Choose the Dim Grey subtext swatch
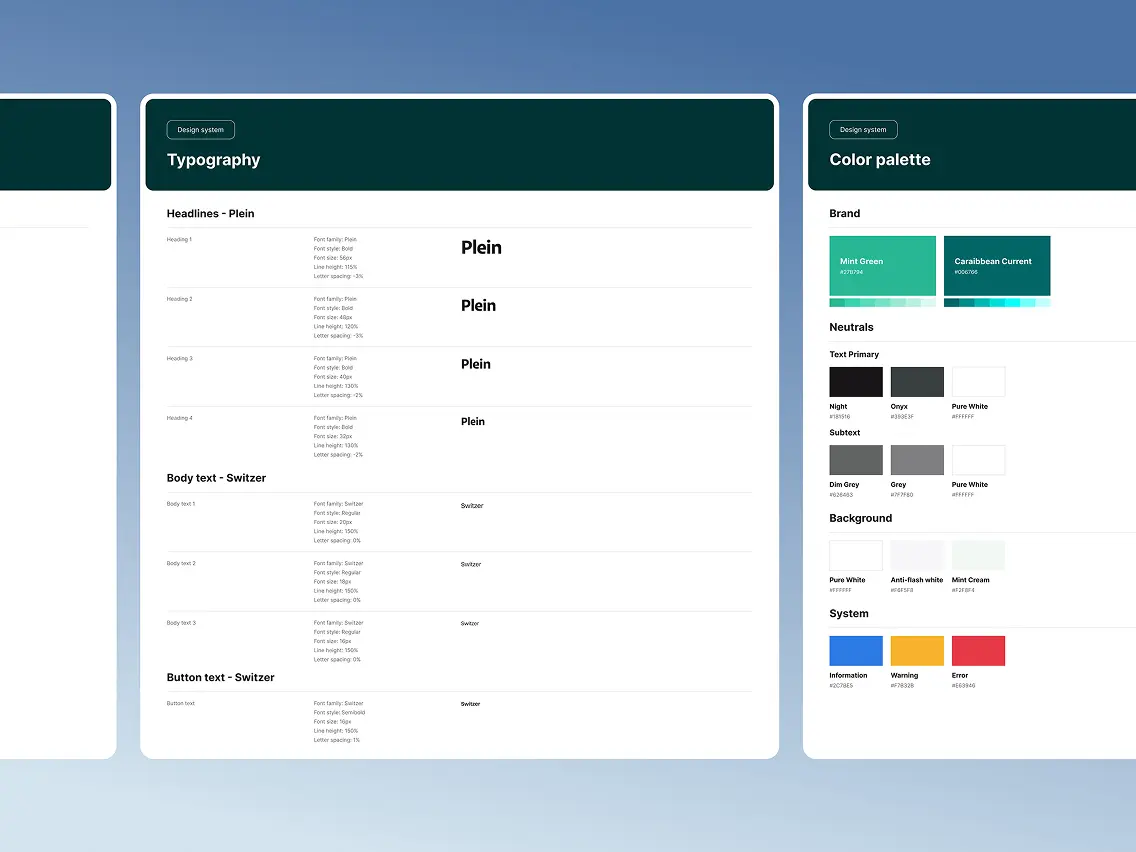The image size is (1136, 852). 855,460
